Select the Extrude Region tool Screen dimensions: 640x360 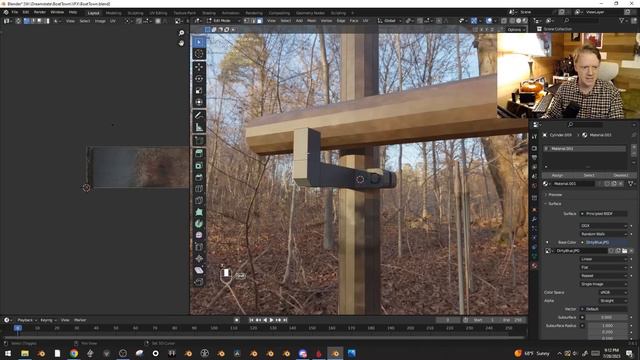(x=199, y=153)
